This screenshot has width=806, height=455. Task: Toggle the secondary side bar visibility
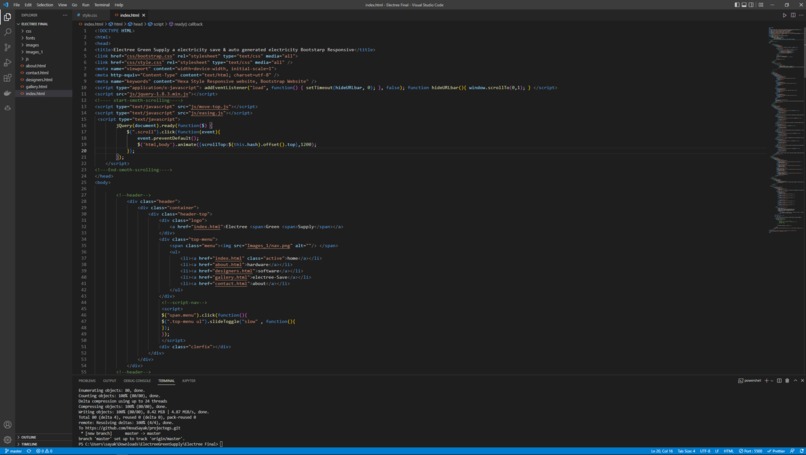(751, 5)
